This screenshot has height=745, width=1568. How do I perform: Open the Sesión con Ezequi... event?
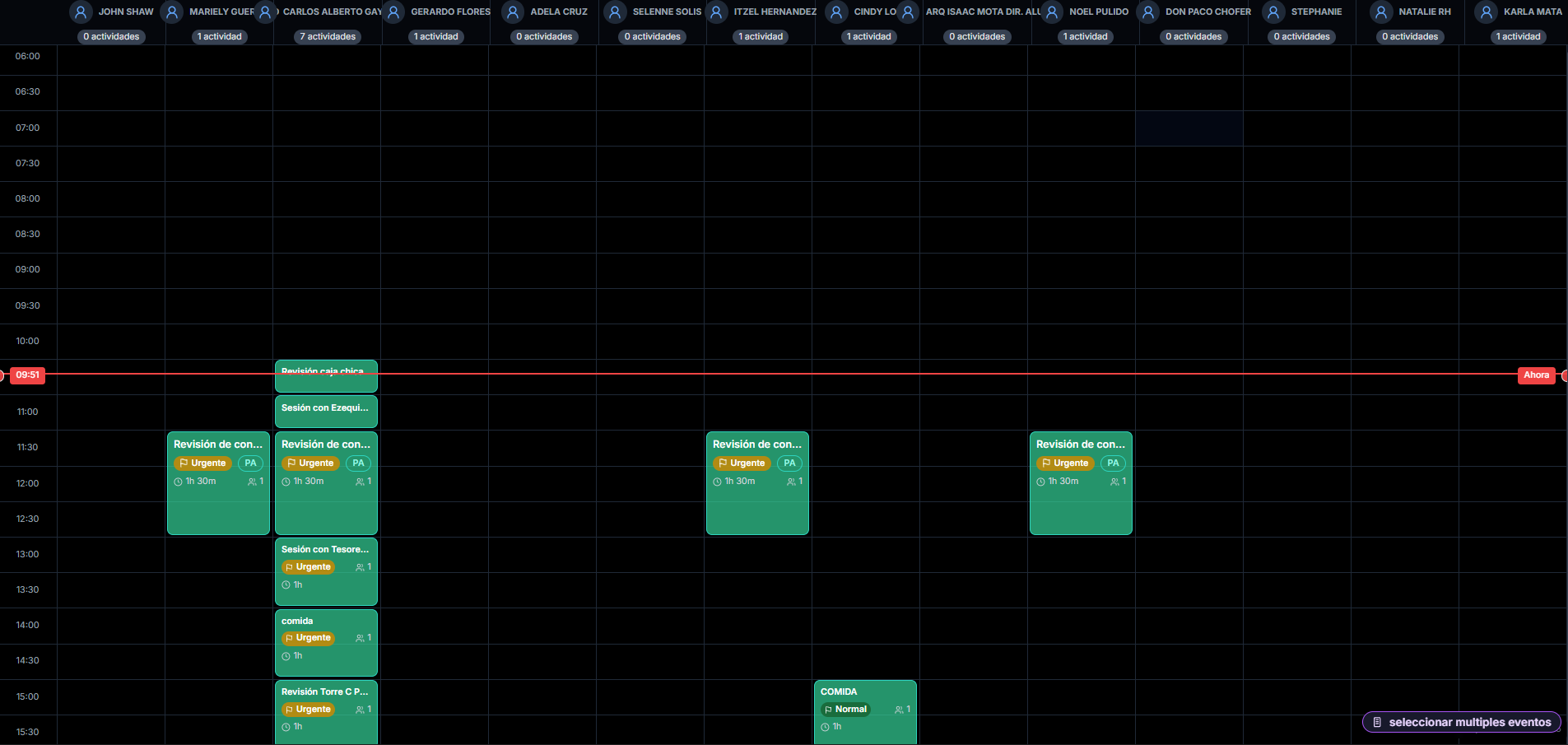click(x=326, y=411)
